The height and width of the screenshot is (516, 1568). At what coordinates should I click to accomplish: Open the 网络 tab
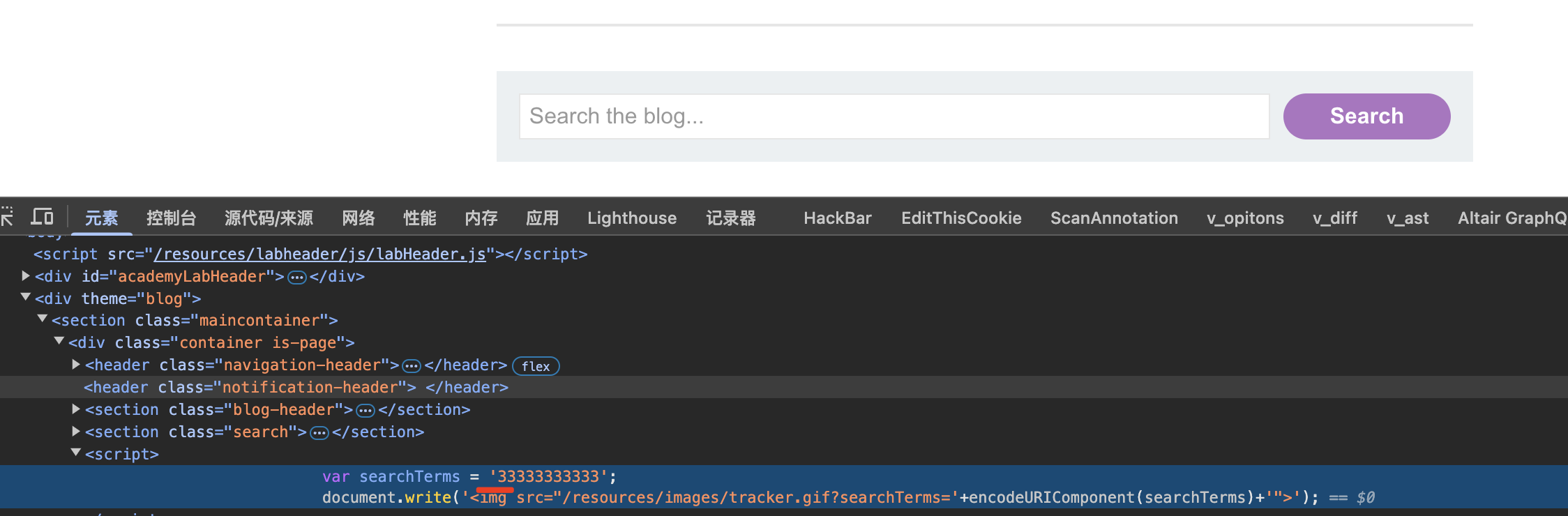point(359,218)
